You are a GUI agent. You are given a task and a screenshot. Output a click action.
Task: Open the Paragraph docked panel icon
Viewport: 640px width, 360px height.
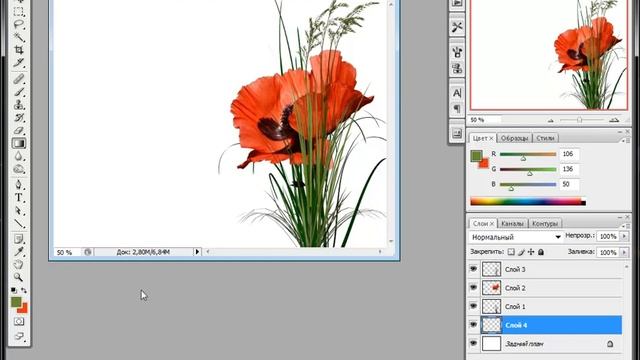457,109
